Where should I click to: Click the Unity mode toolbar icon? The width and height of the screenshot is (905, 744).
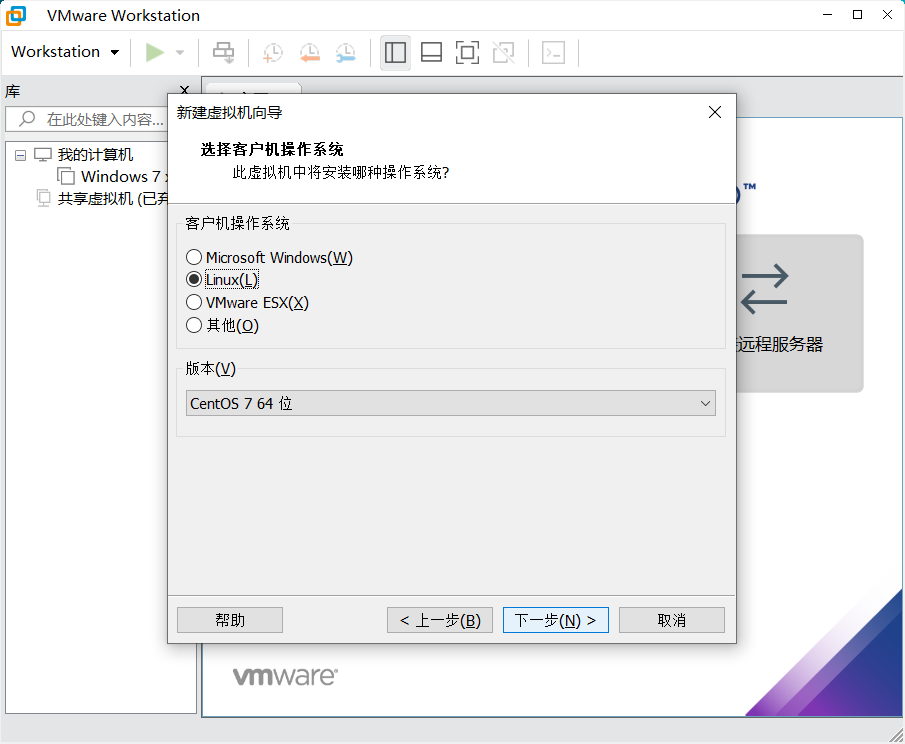click(x=504, y=53)
